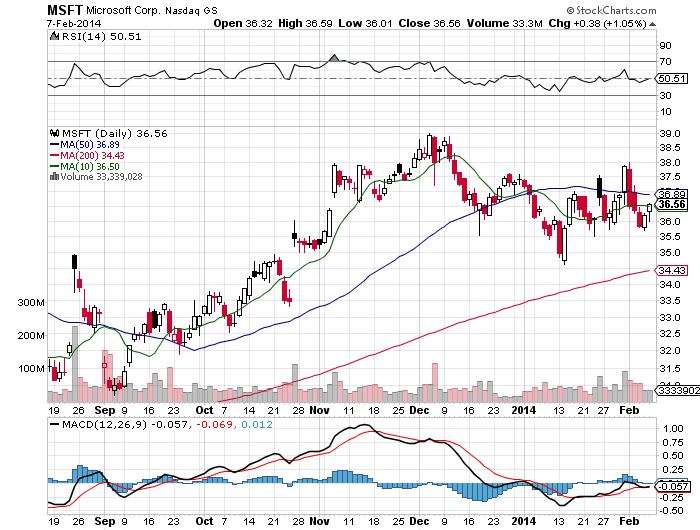Click the -0.057 MACD tag on right axis
The width and height of the screenshot is (700, 530).
pyautogui.click(x=672, y=486)
